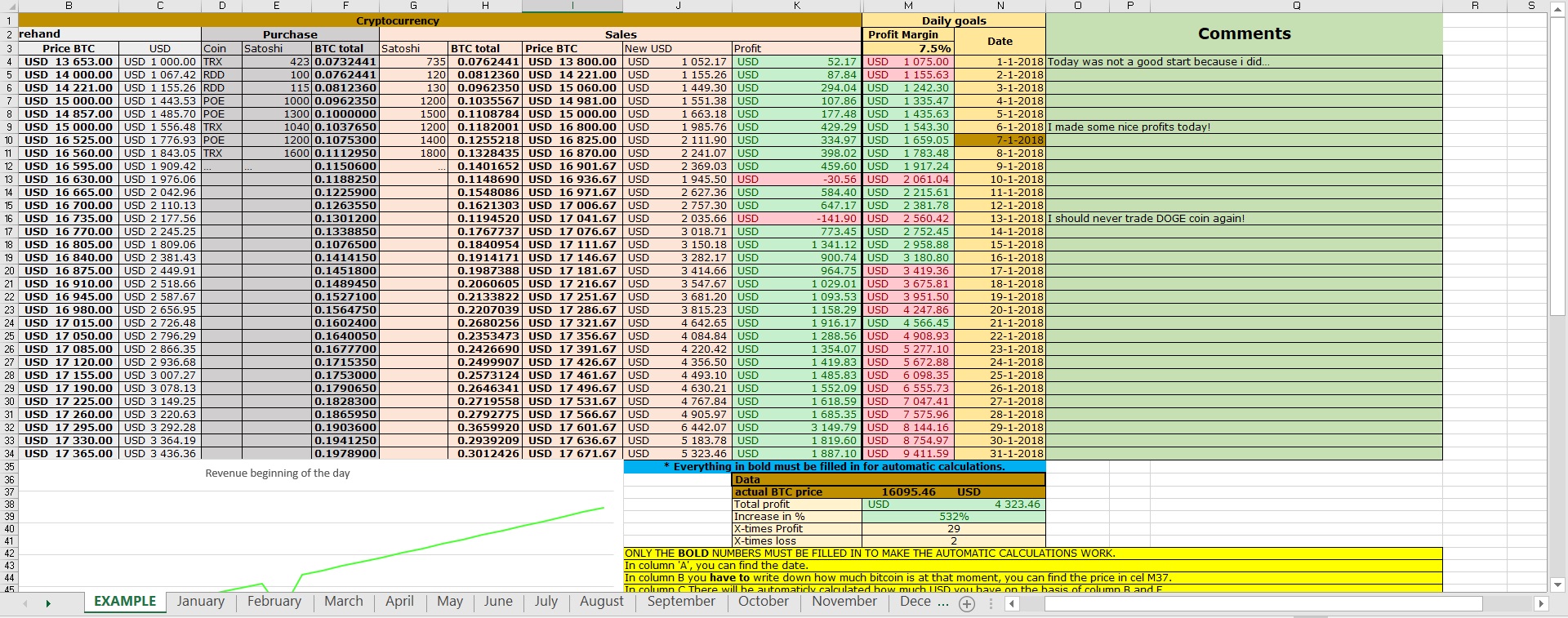Open the January sheet tab

pos(200,601)
